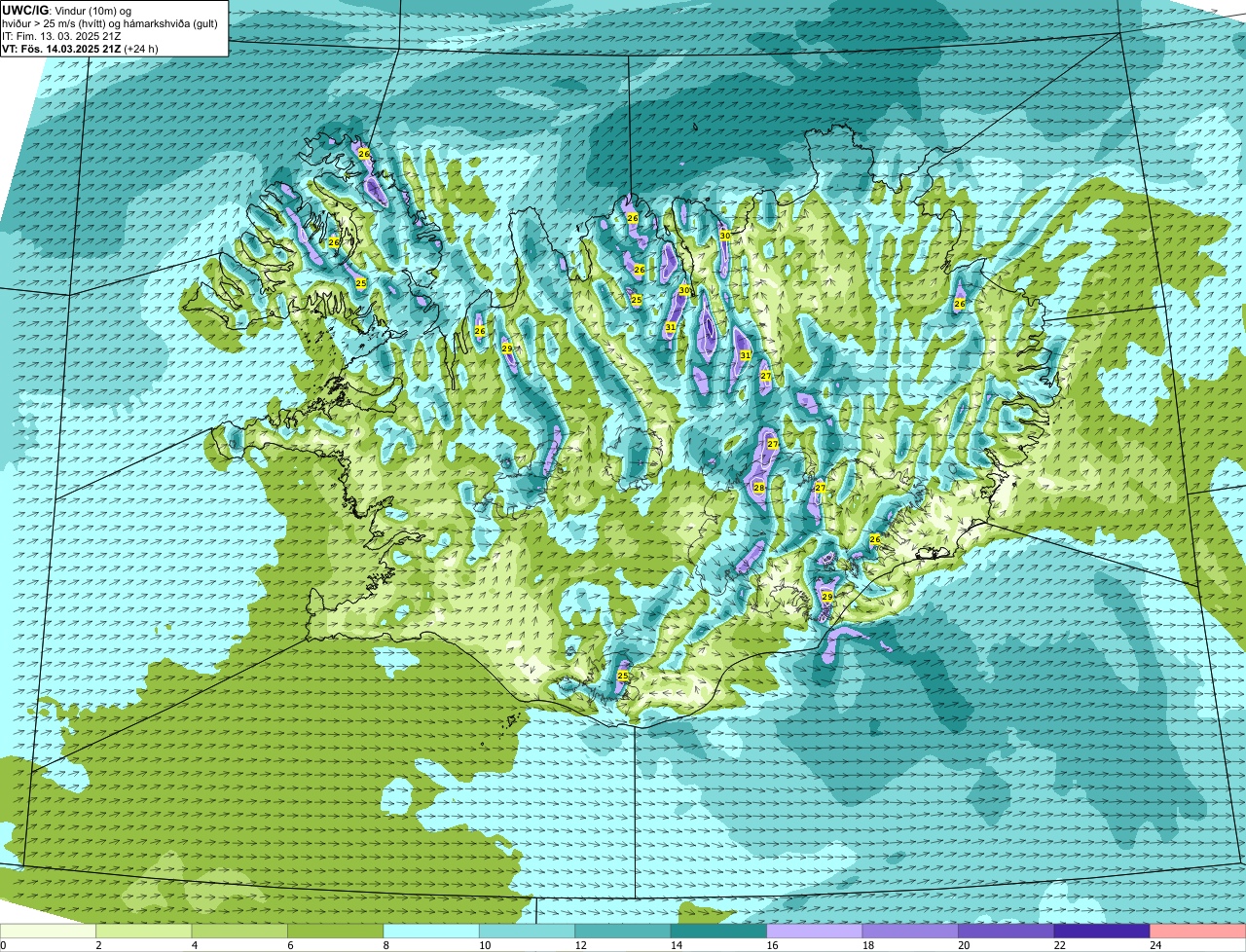Click the dark teal 14–16 m/s legend swatch
This screenshot has width=1246, height=952.
pos(719,932)
